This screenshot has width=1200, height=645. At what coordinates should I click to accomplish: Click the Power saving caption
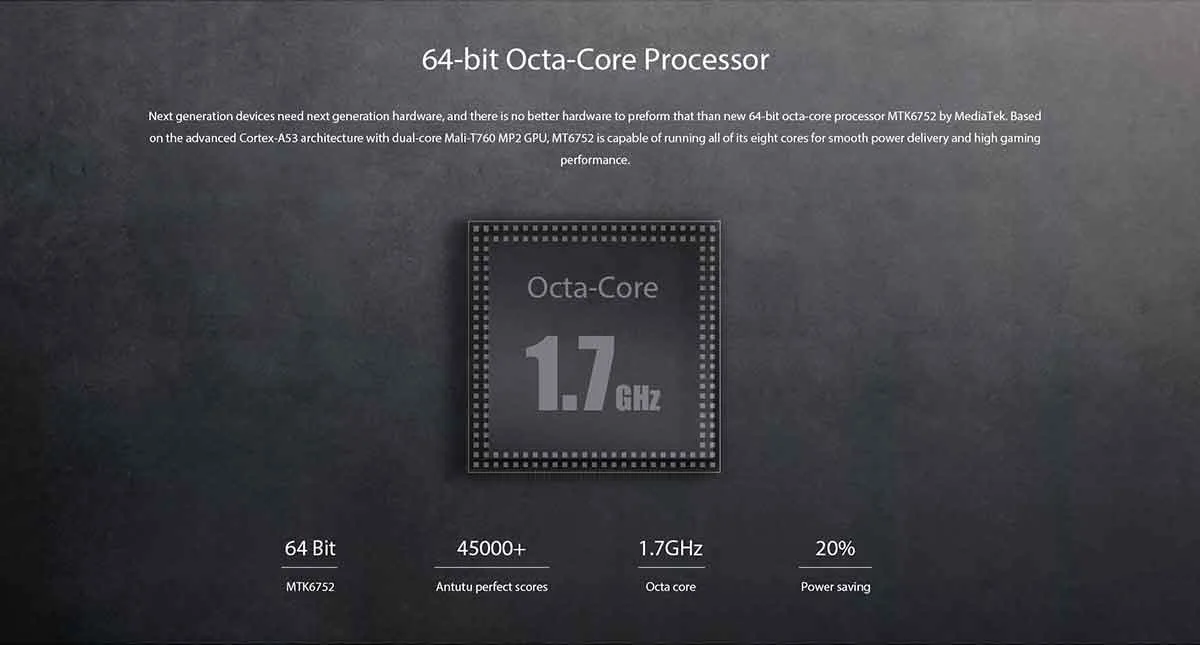(835, 587)
